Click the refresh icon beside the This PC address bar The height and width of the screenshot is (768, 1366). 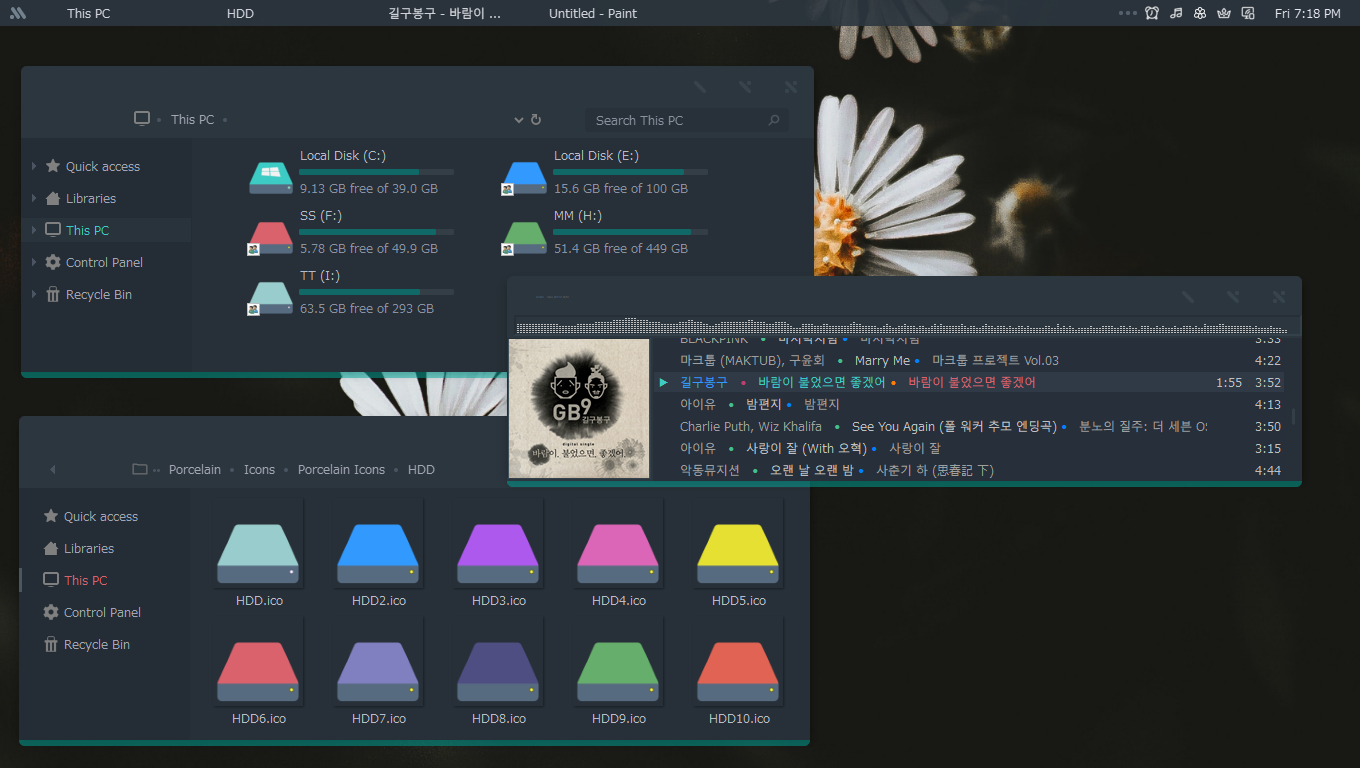536,120
